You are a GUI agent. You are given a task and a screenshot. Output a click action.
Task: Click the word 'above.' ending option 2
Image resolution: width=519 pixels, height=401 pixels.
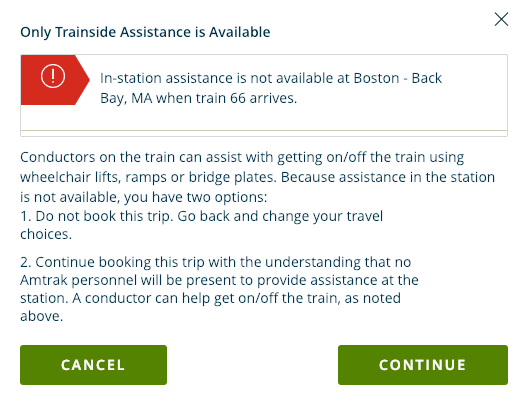click(42, 316)
